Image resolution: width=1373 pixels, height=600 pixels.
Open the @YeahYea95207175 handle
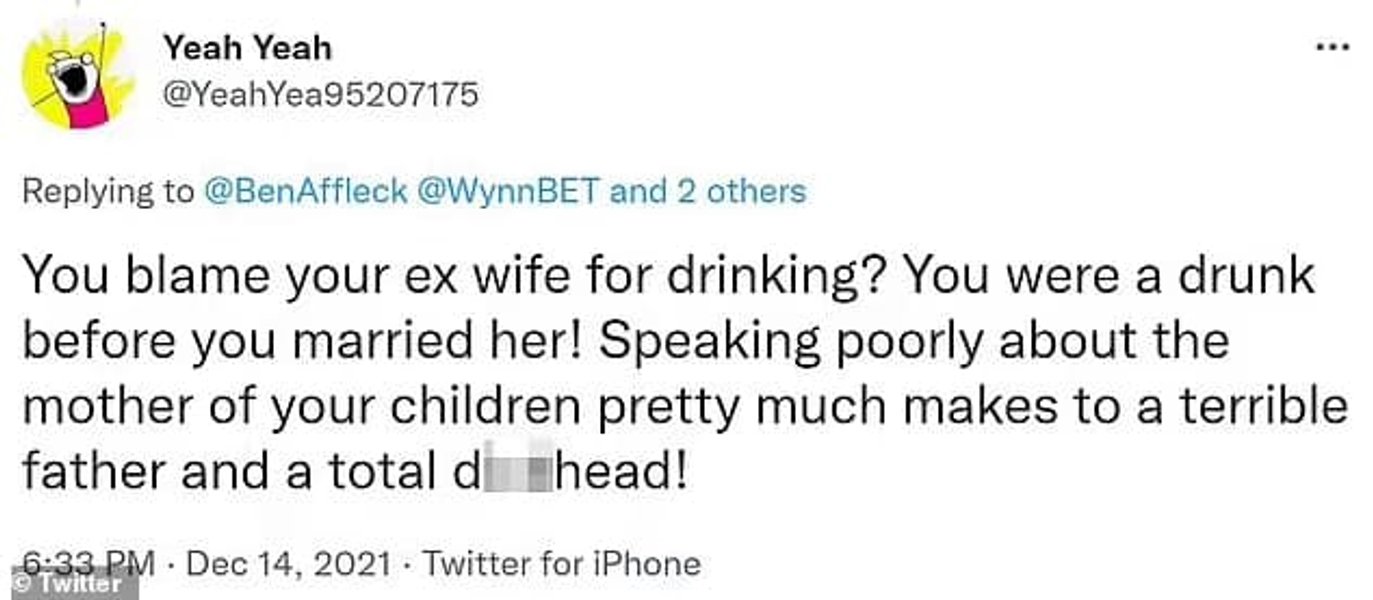coord(319,95)
